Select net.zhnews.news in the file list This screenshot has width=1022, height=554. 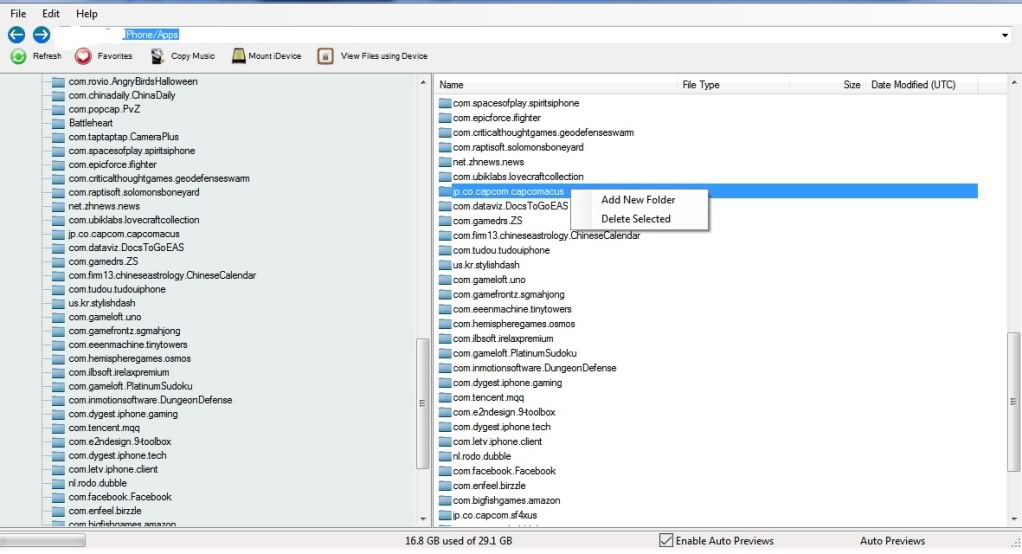[488, 162]
